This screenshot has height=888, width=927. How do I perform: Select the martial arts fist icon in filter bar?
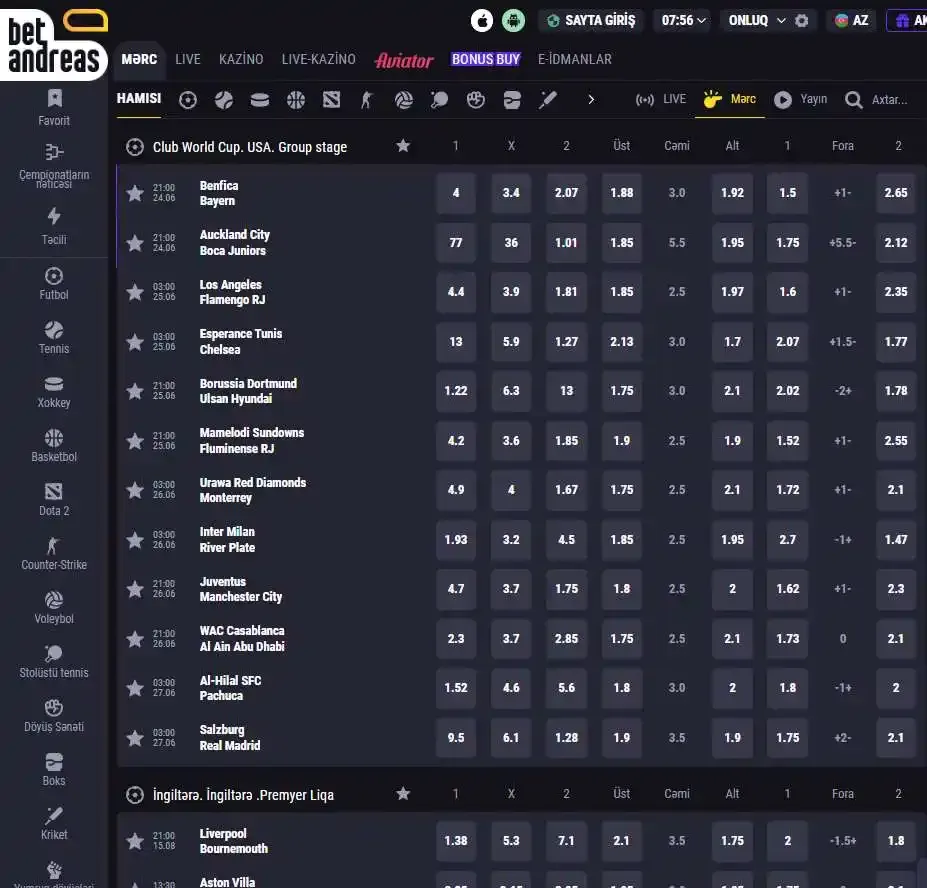pos(476,100)
